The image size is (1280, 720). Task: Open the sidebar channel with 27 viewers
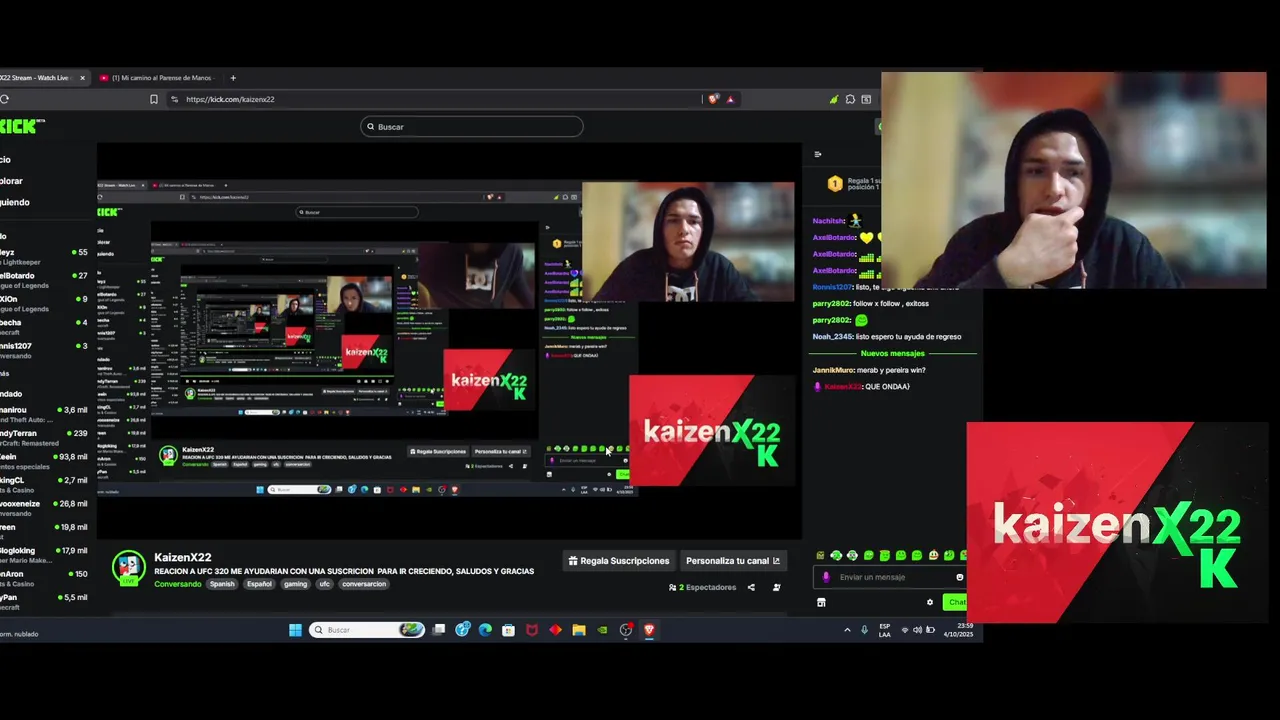[x=44, y=280]
